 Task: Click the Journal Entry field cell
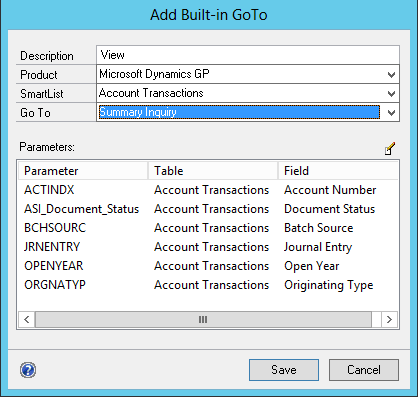pos(318,247)
